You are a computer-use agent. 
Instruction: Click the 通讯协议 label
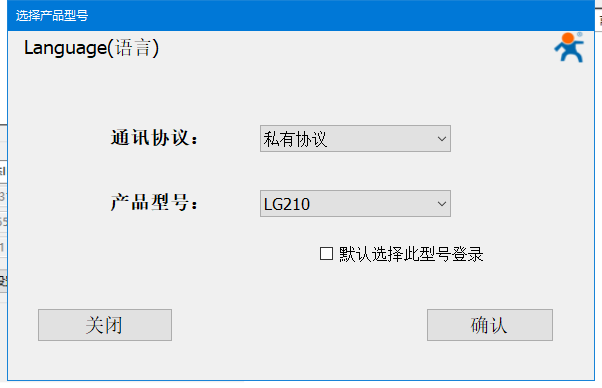point(154,138)
